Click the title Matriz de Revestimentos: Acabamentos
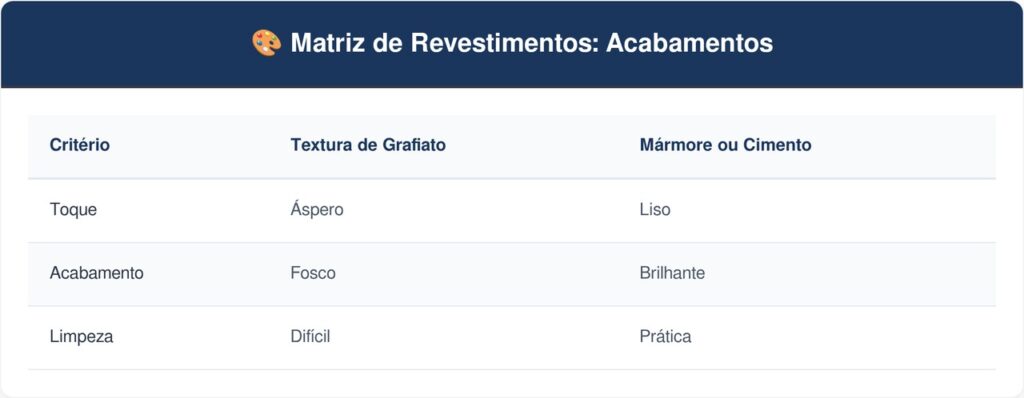1024x398 pixels. pyautogui.click(x=532, y=43)
